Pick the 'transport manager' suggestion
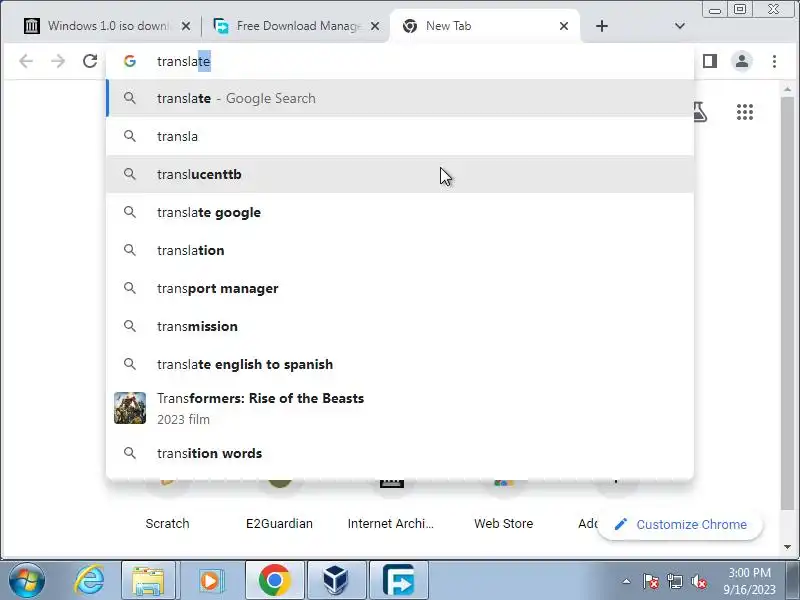This screenshot has width=800, height=600. (x=399, y=288)
